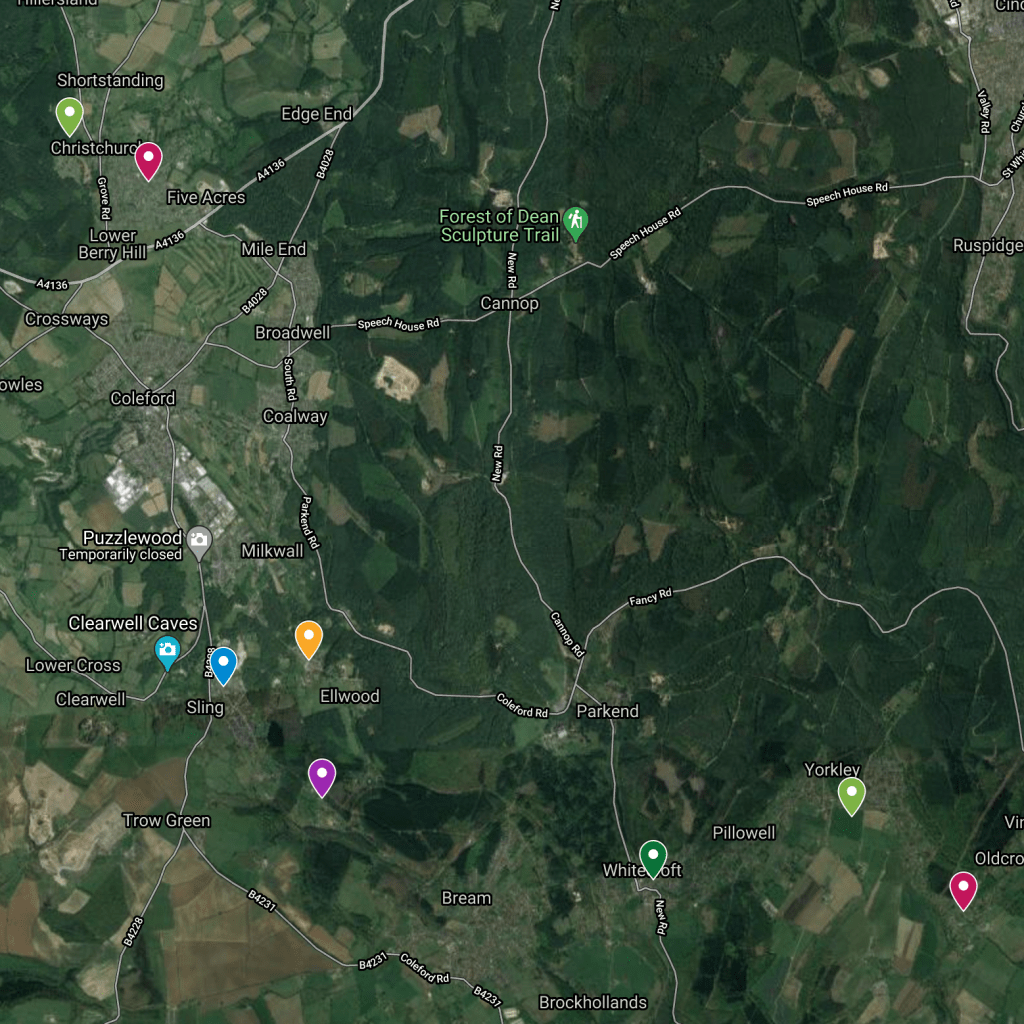Select the Clearwell Caves label
The width and height of the screenshot is (1024, 1024).
tap(133, 623)
